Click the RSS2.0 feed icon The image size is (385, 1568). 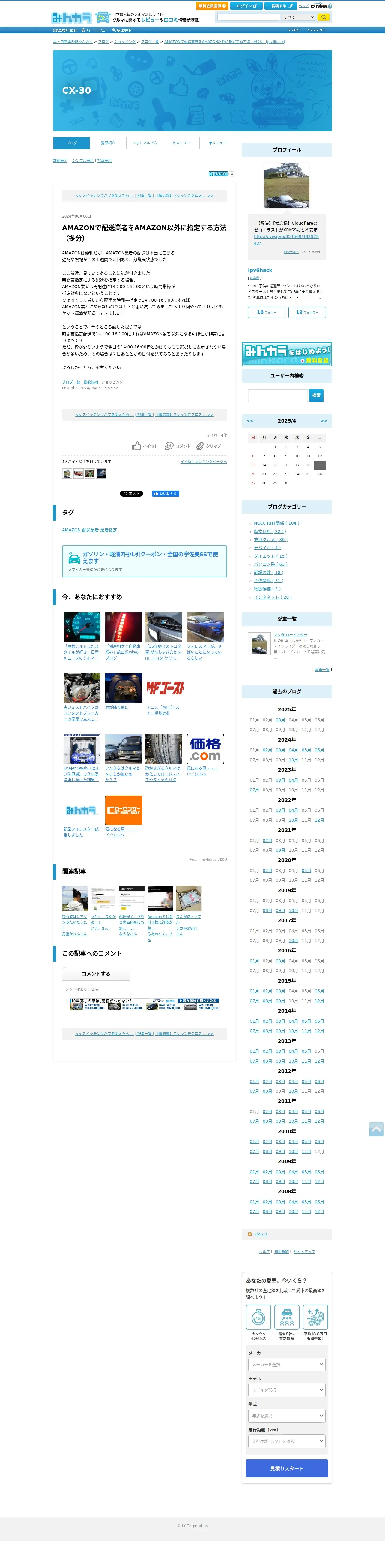point(249,1234)
